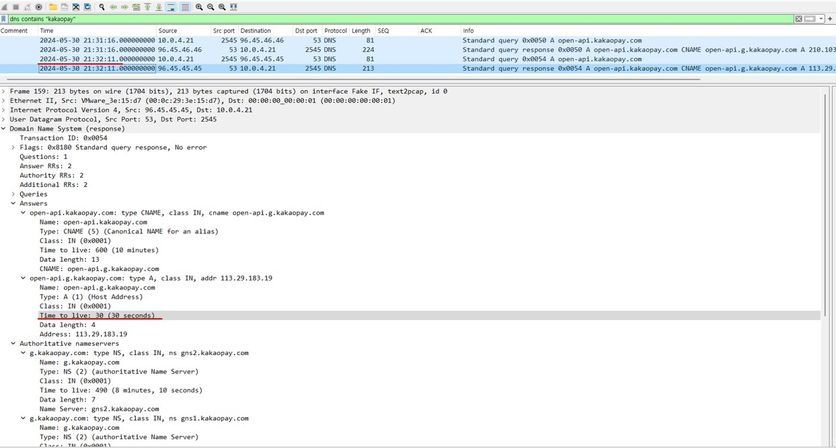Reload this capture file

click(x=87, y=7)
